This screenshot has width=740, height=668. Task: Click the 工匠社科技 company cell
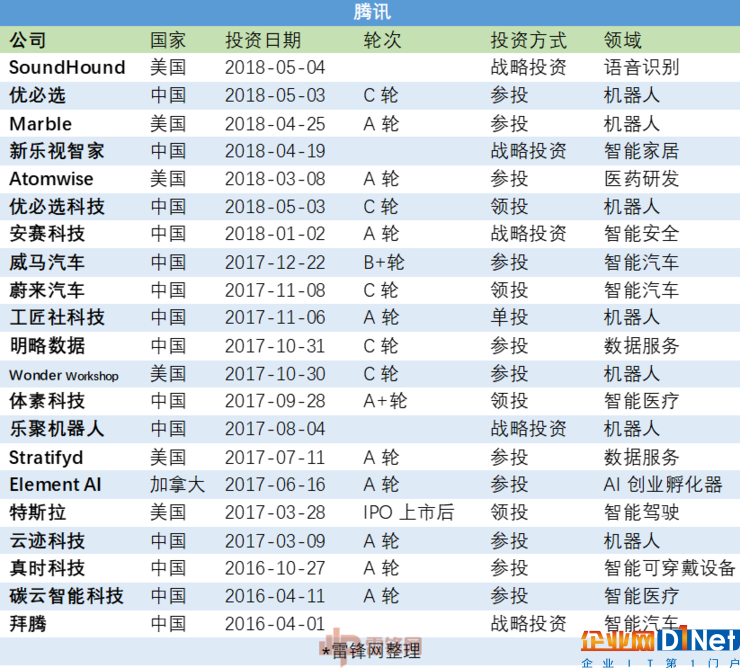57,317
